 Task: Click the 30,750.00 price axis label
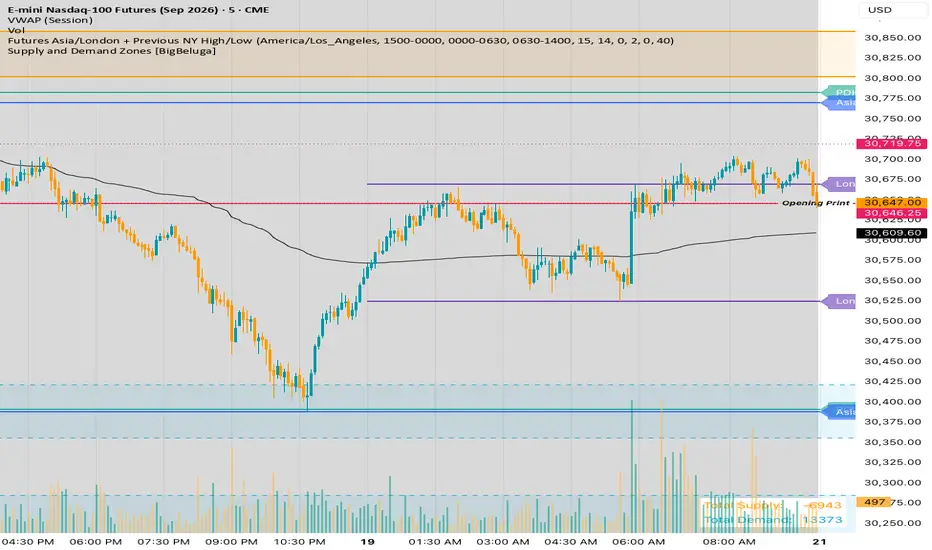pyautogui.click(x=892, y=118)
